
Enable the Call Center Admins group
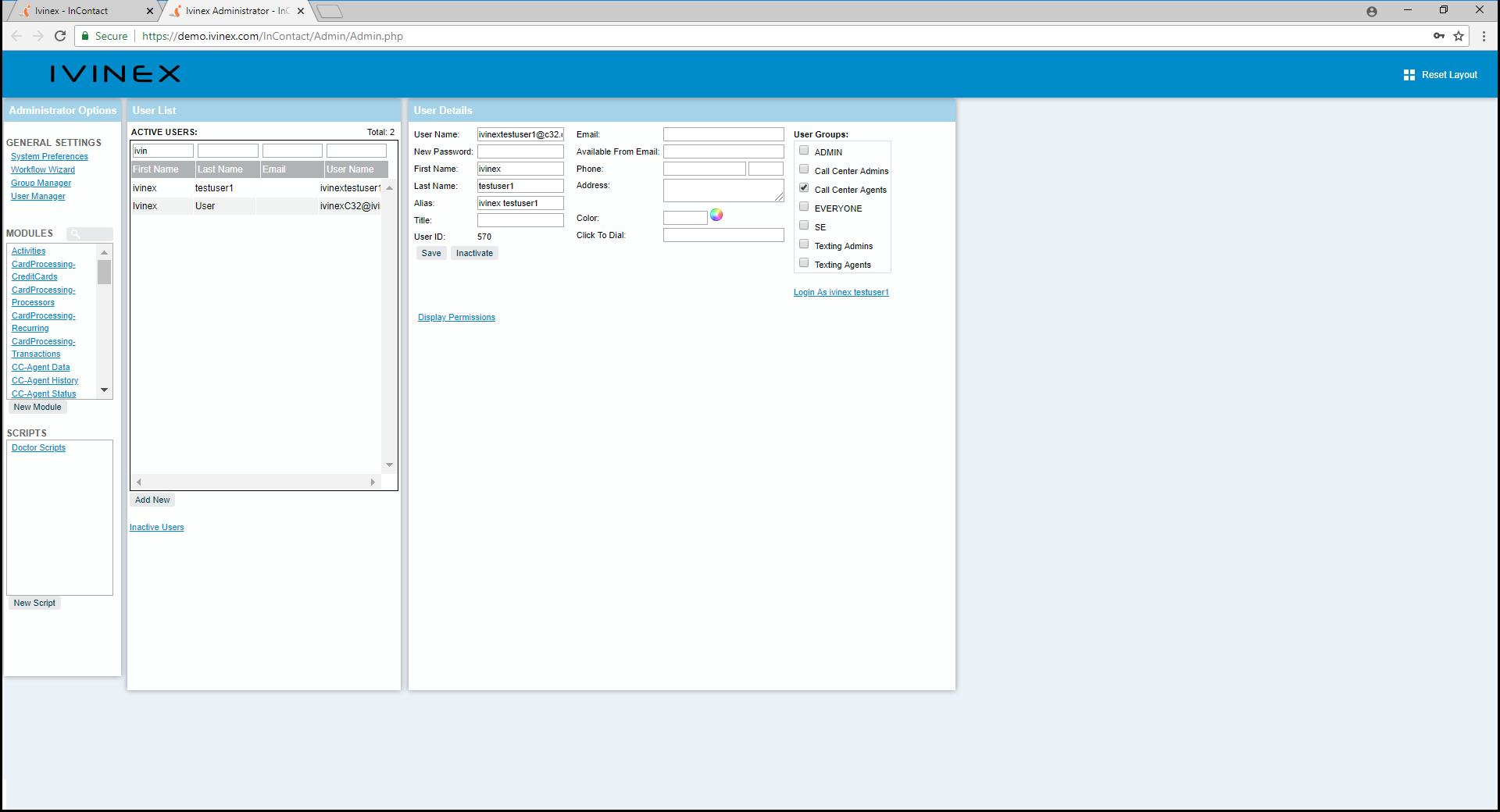tap(804, 169)
